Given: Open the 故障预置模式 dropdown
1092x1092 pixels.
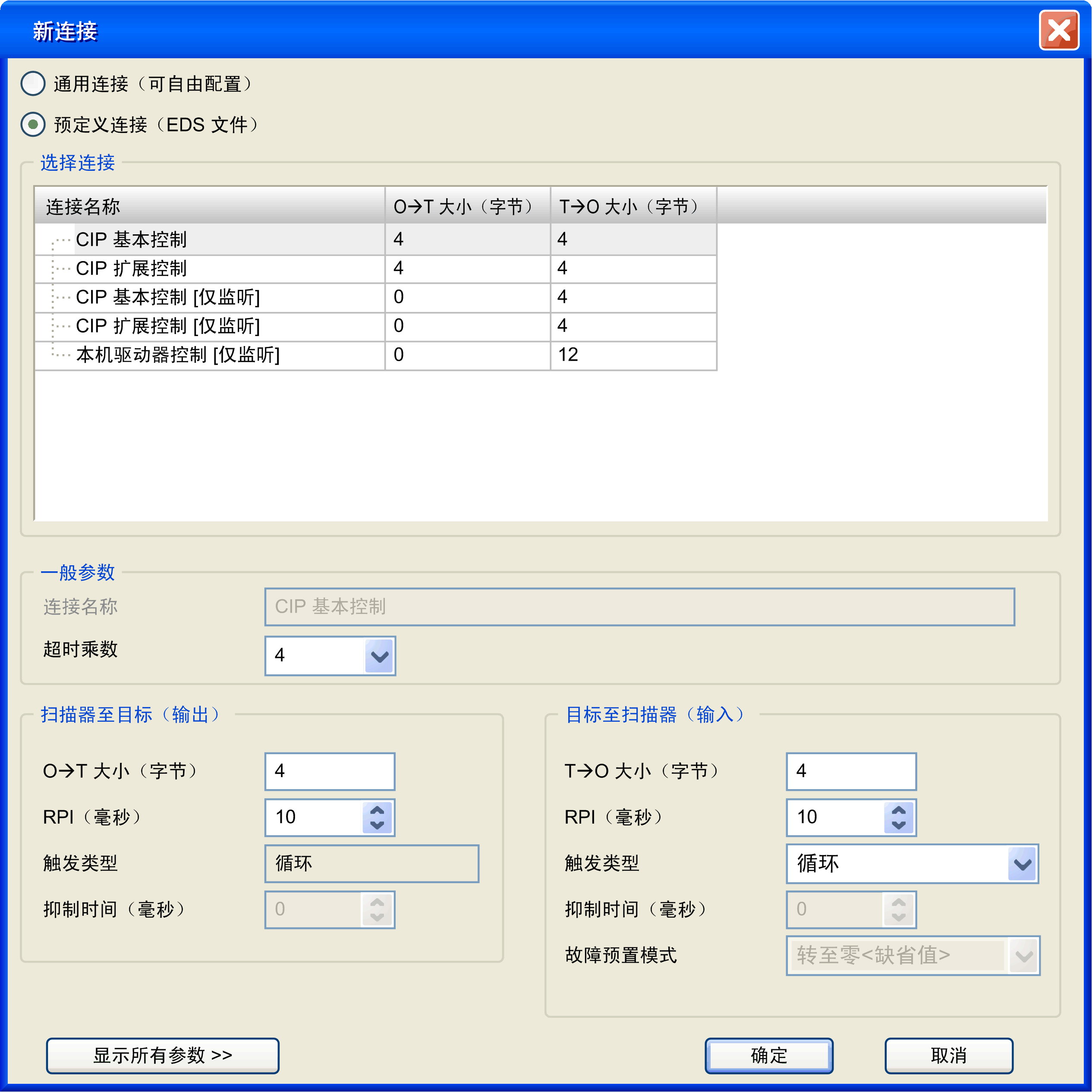Looking at the screenshot, I should click(x=1023, y=956).
